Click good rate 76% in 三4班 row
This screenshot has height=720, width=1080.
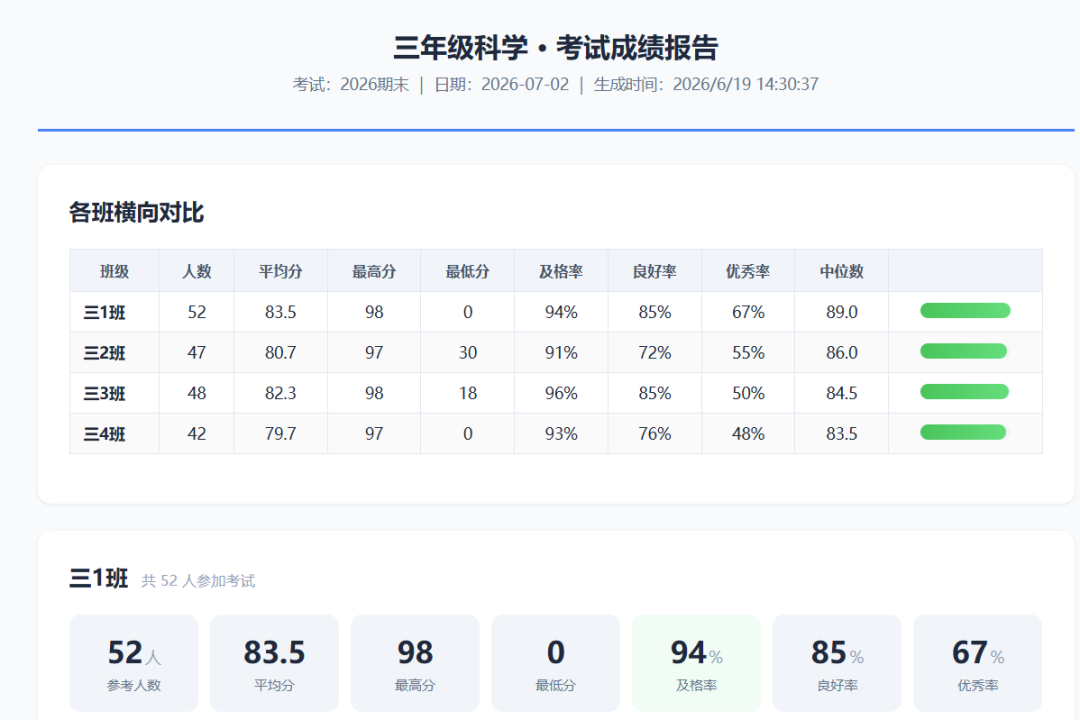point(654,434)
